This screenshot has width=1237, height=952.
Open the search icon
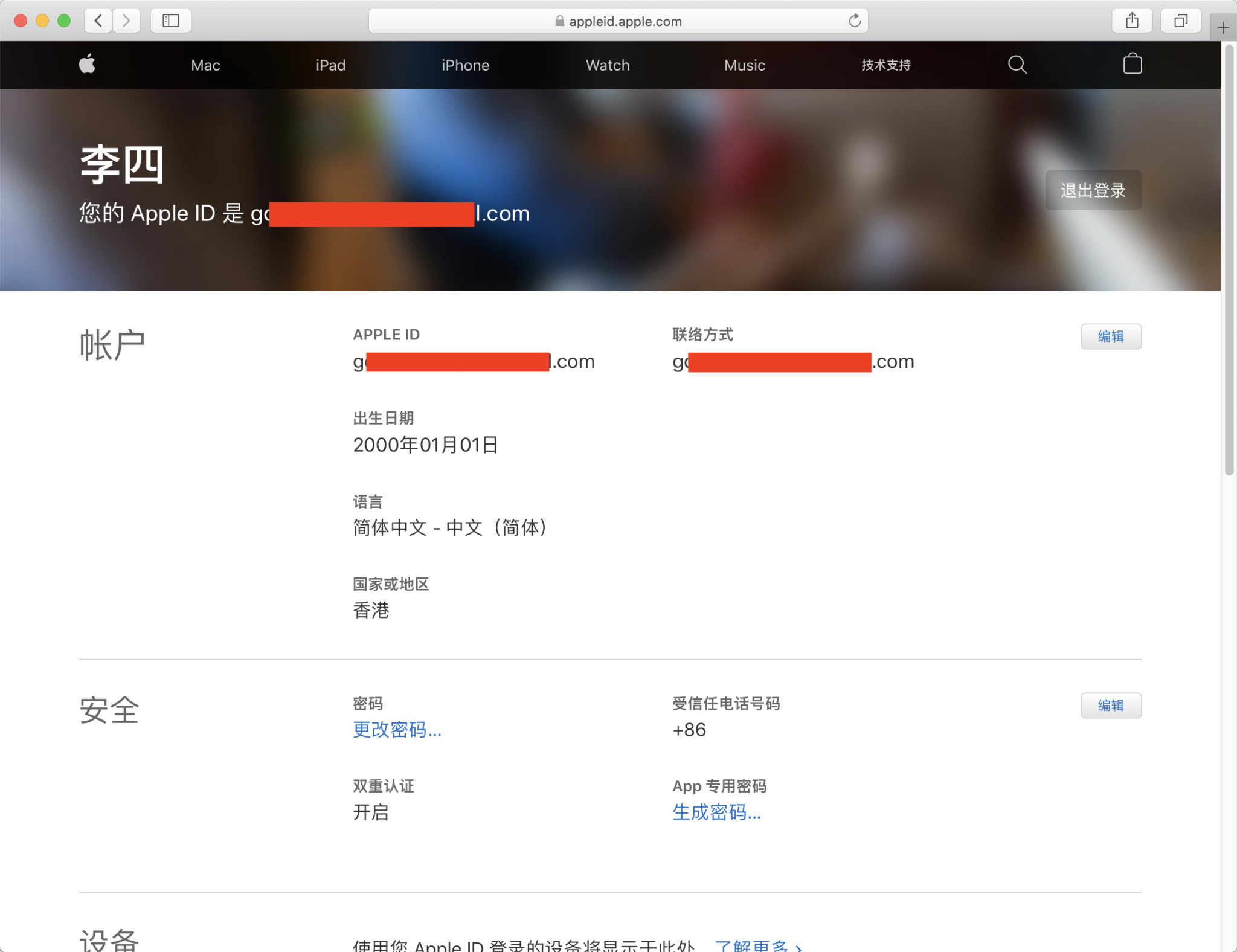point(1018,65)
